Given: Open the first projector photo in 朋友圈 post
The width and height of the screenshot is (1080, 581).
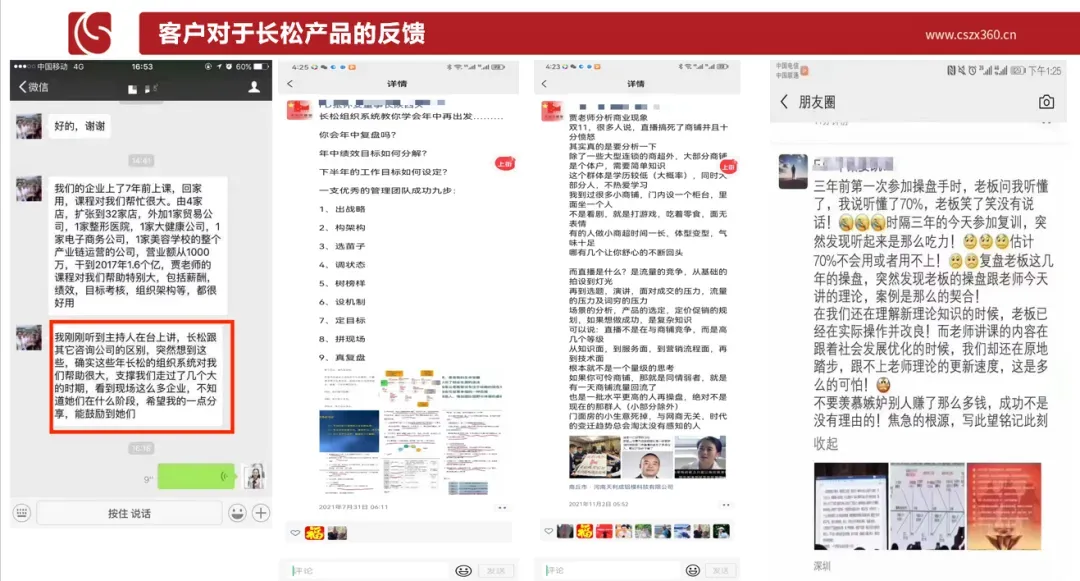Looking at the screenshot, I should click(851, 506).
